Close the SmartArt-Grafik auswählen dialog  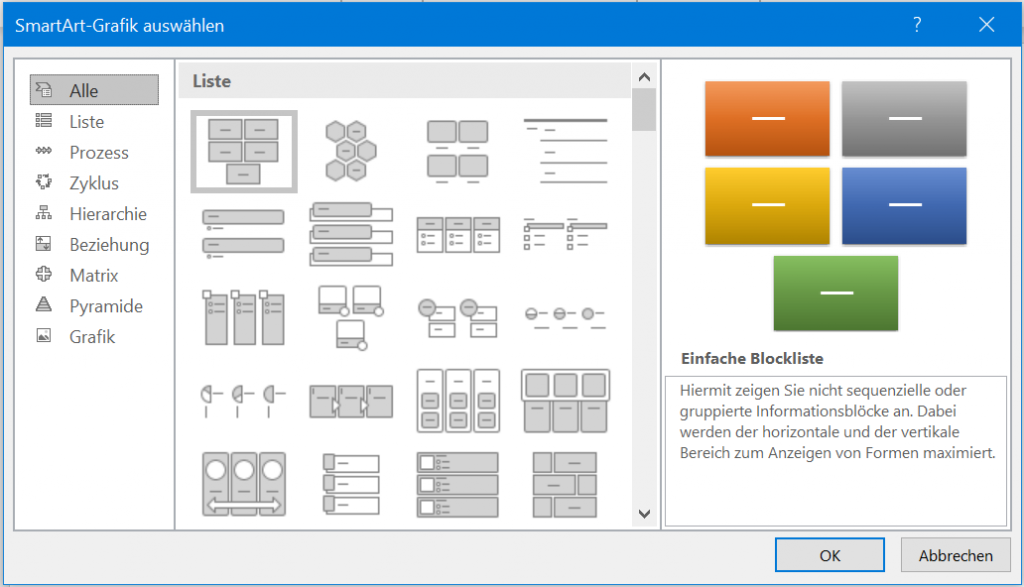click(x=987, y=25)
